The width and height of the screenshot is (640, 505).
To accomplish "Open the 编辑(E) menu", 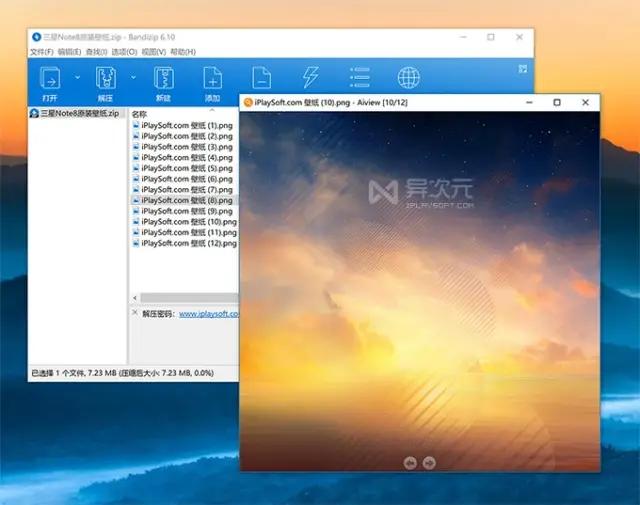I will click(x=69, y=52).
